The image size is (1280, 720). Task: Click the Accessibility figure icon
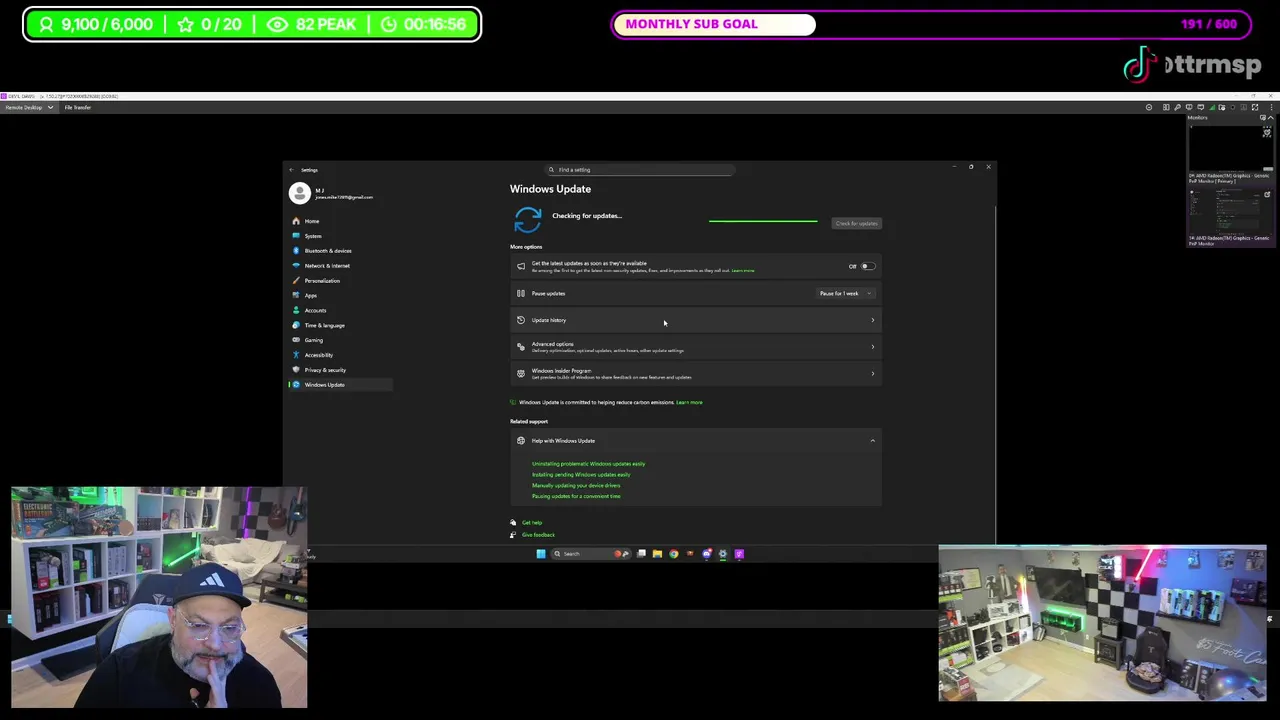click(296, 355)
